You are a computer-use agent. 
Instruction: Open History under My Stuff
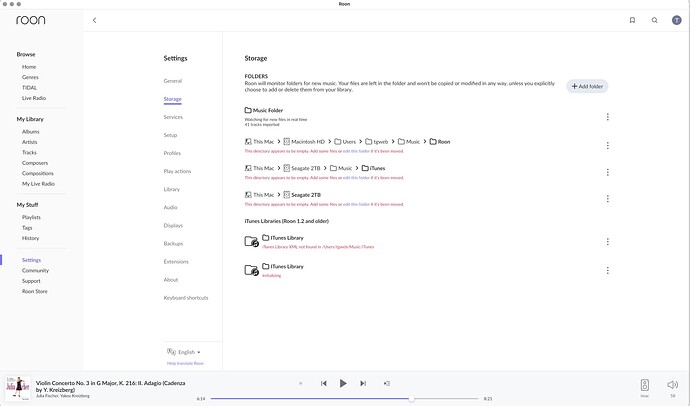coord(30,238)
